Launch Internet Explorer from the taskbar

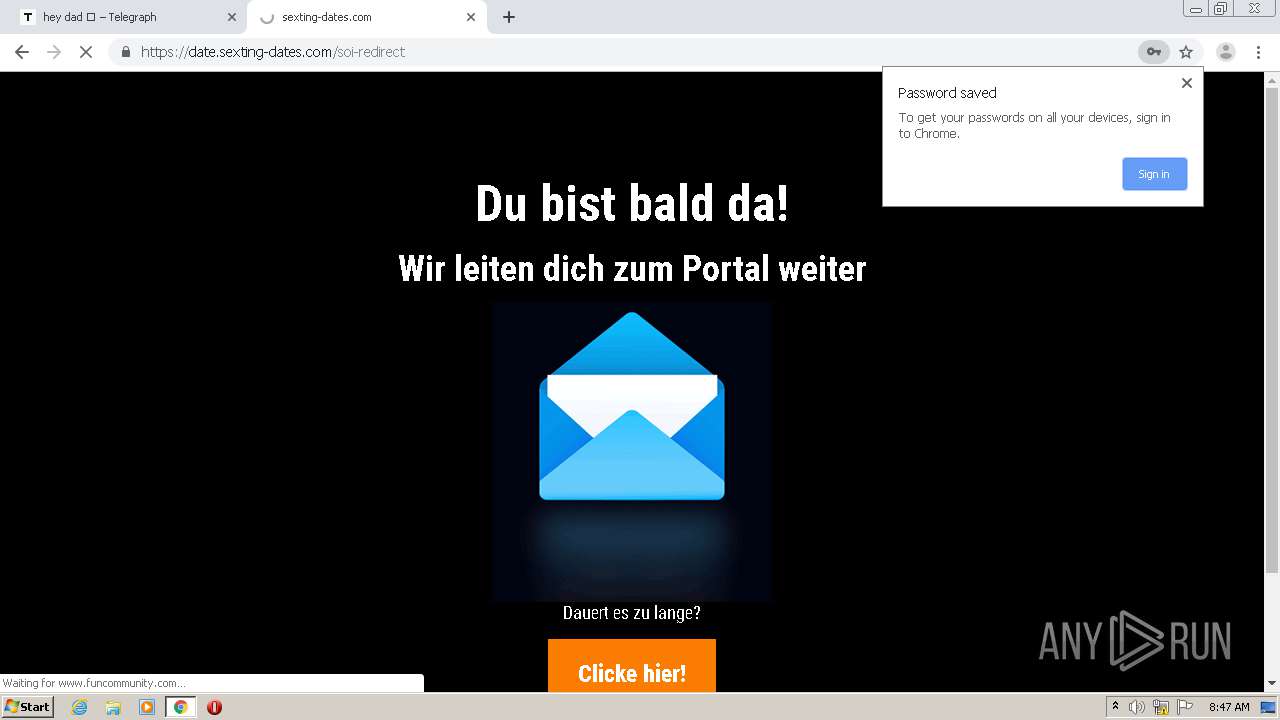(x=79, y=707)
